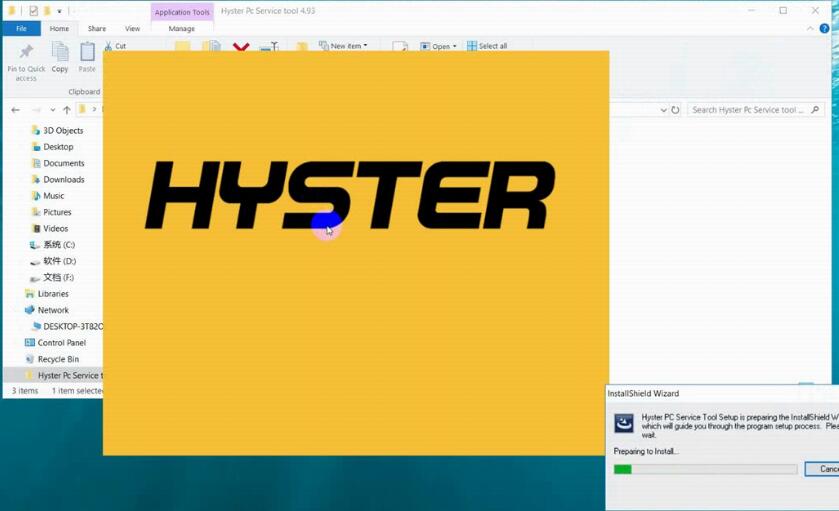Switch to the View ribbon tab
This screenshot has width=839, height=511.
[x=132, y=28]
